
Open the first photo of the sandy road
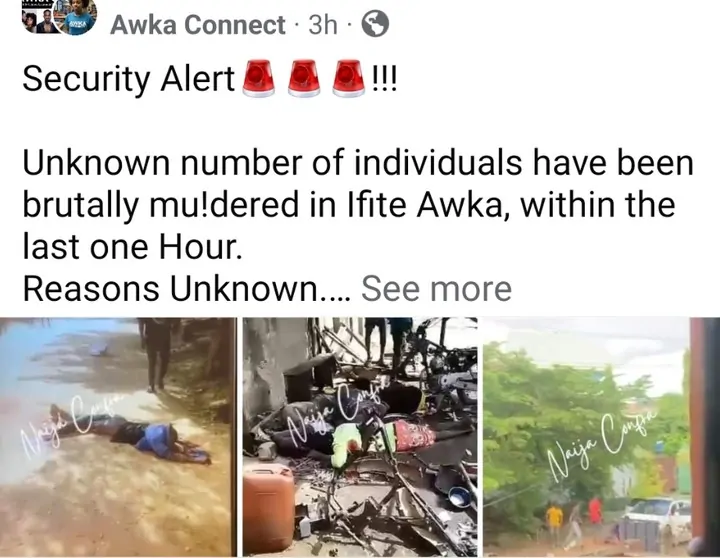click(118, 437)
